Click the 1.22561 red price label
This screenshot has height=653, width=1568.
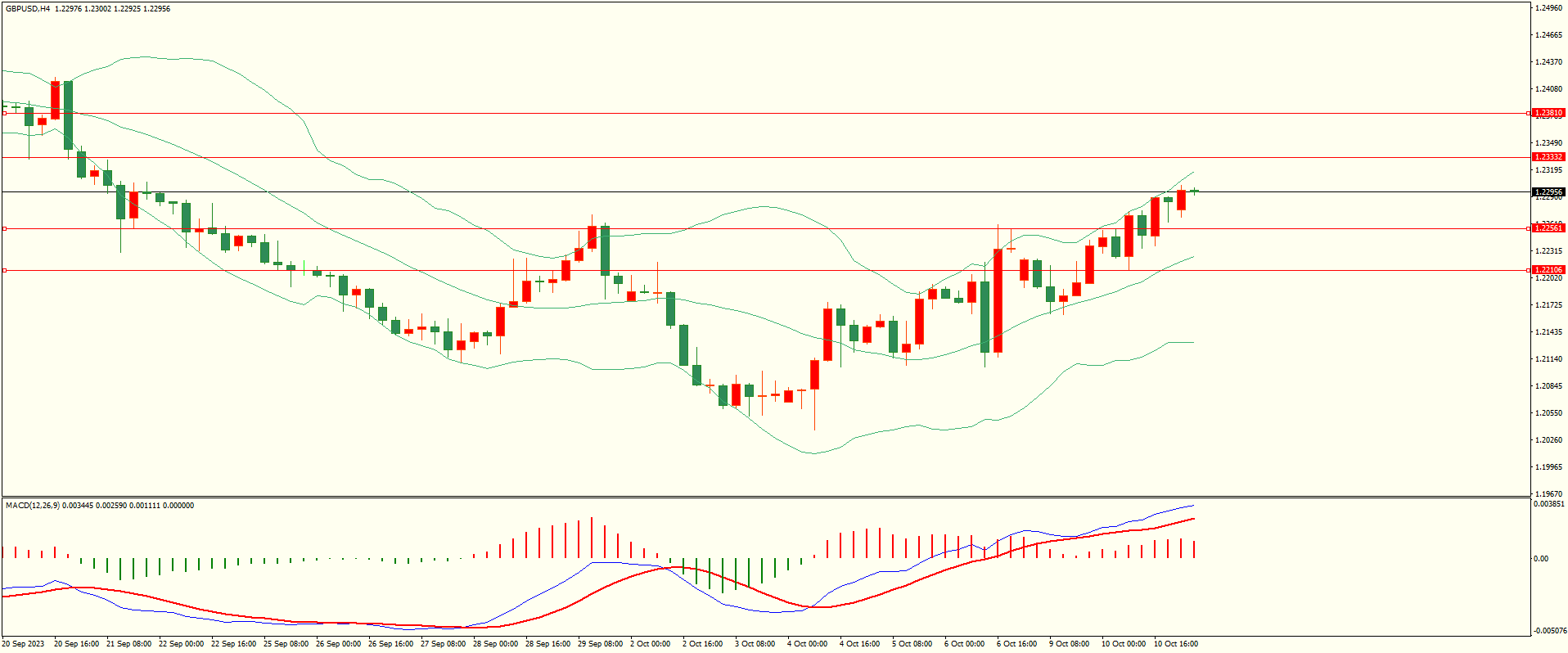pos(1548,228)
